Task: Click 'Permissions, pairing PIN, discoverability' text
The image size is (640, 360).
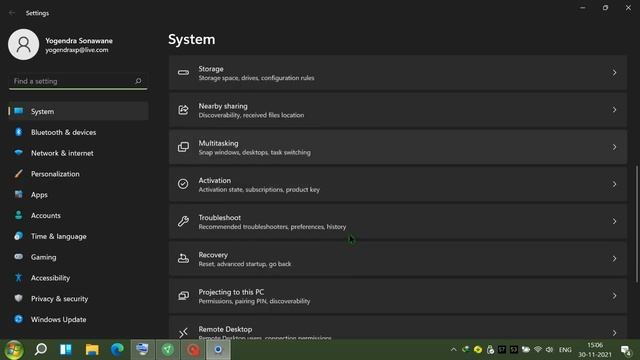Action: 254,301
